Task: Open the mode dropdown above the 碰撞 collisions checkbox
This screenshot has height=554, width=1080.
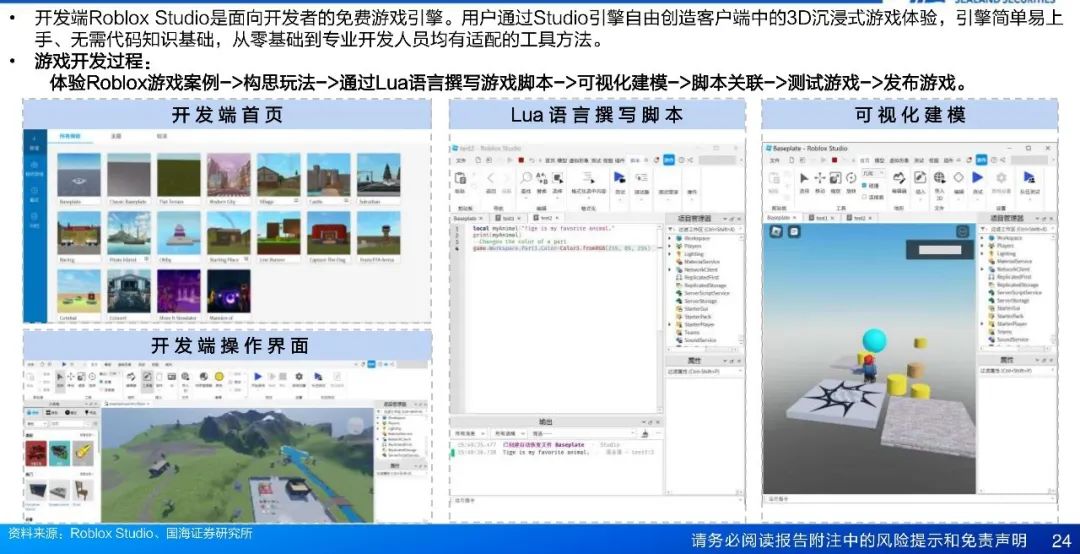Action: (x=873, y=173)
